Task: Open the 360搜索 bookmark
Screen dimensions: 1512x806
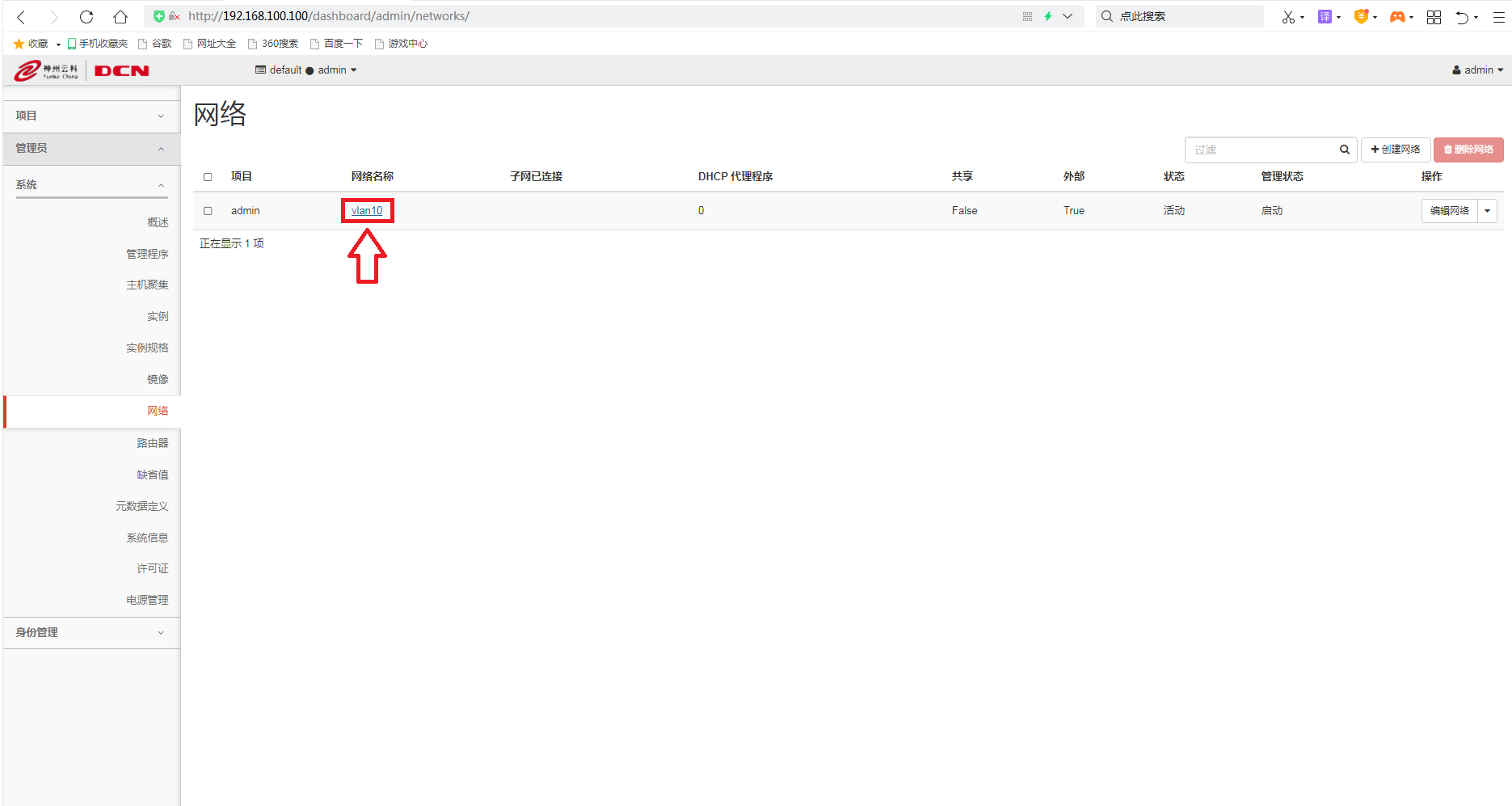Action: click(x=273, y=44)
